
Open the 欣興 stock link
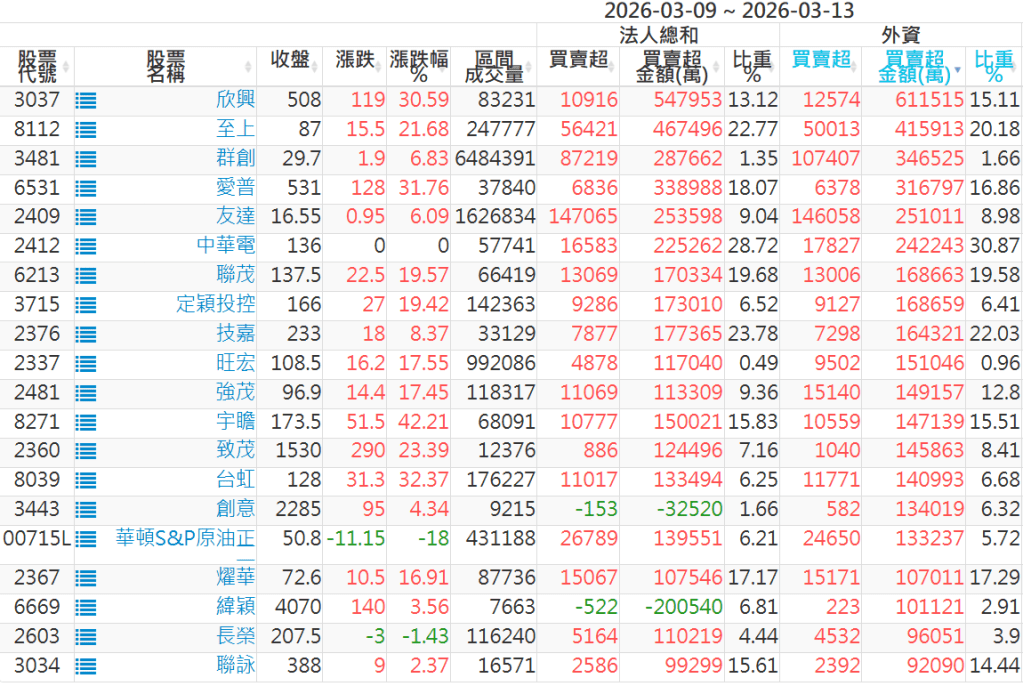(235, 100)
